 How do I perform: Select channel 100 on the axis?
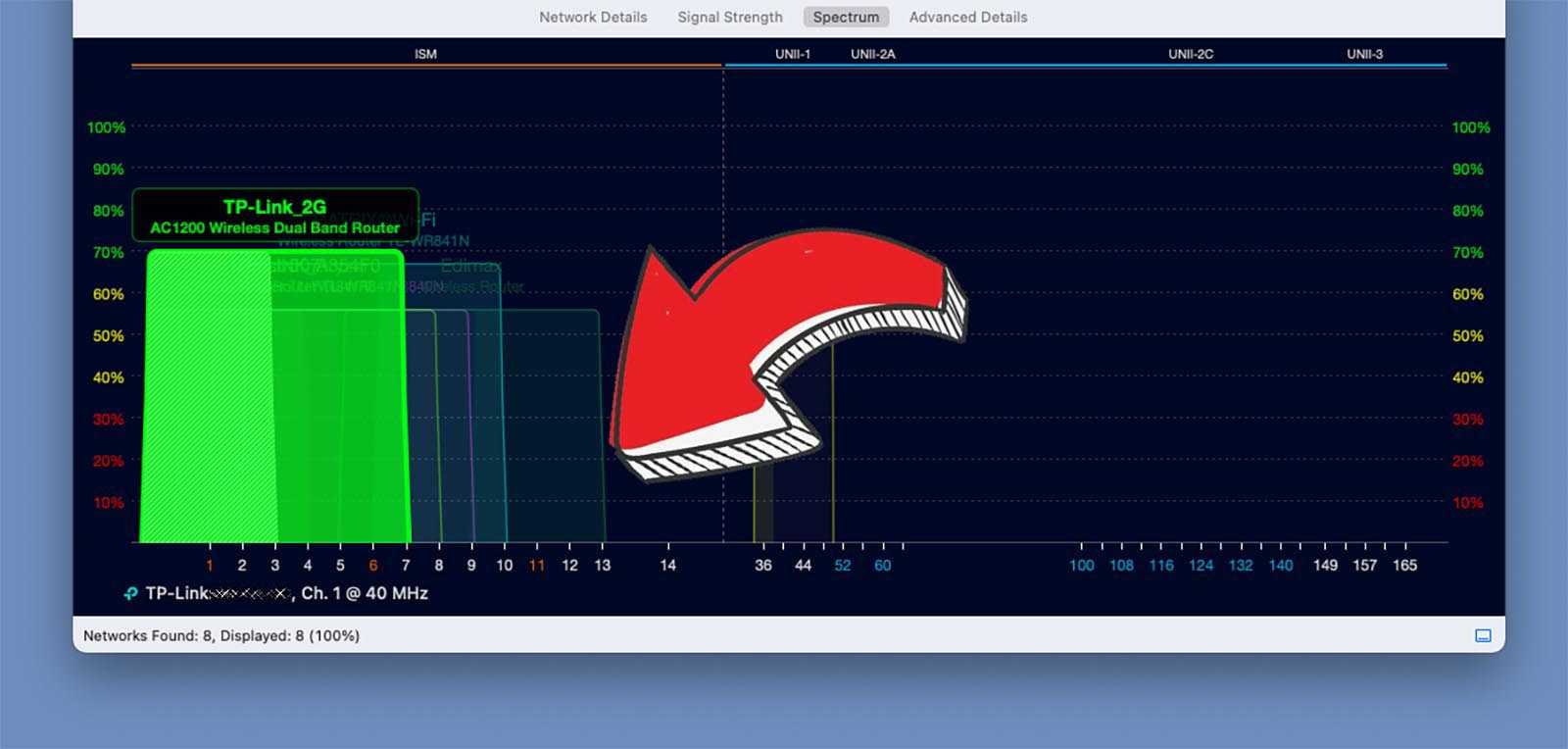pyautogui.click(x=1081, y=565)
